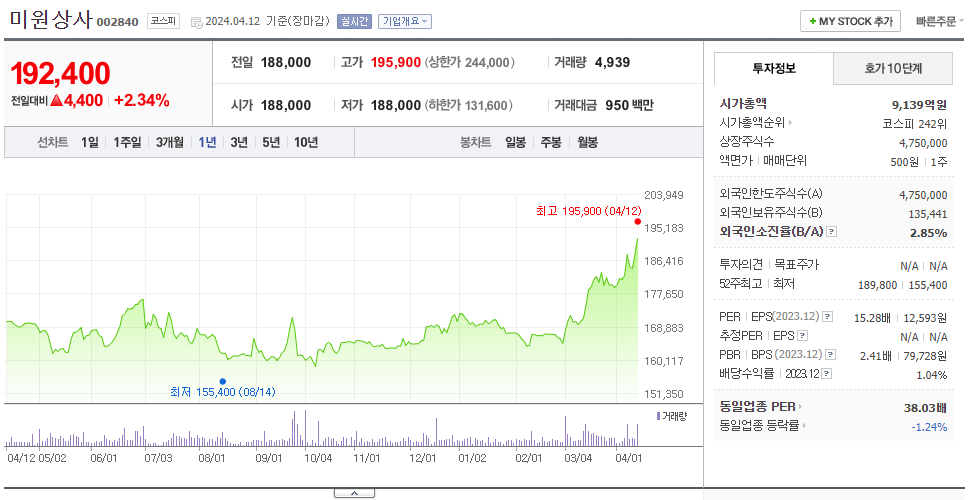This screenshot has width=968, height=500.
Task: Collapse the chart panel with bottom chevron
Action: [x=354, y=493]
